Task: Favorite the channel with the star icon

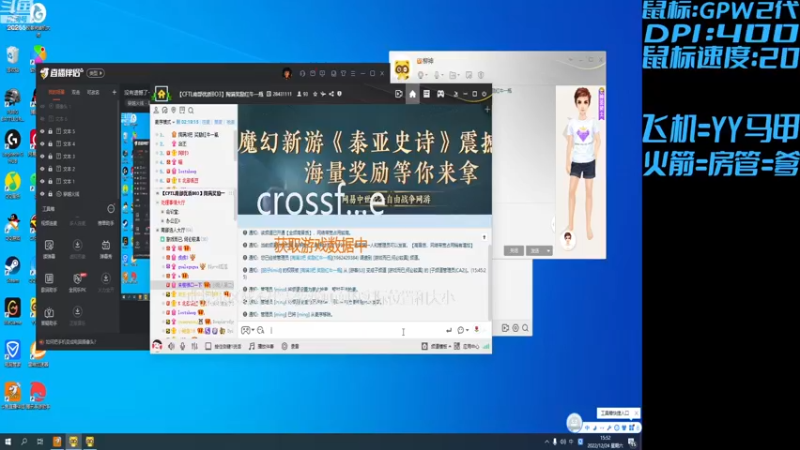Action: [x=315, y=94]
